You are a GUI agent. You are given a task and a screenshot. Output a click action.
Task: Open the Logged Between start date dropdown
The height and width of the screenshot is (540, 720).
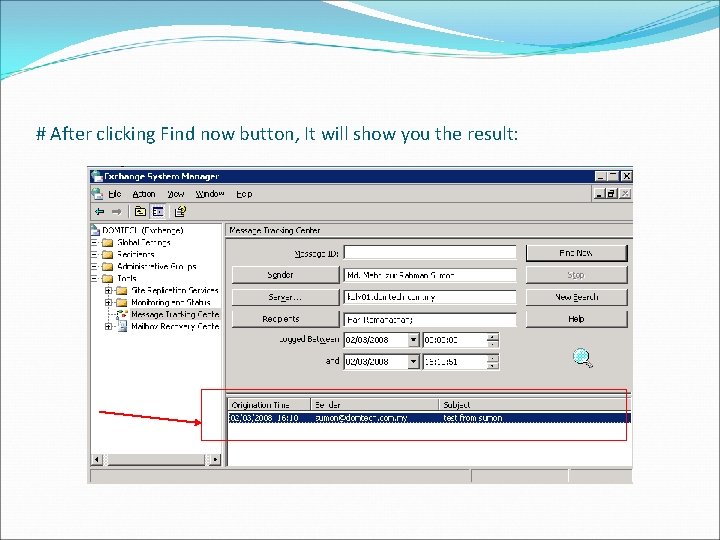[413, 340]
